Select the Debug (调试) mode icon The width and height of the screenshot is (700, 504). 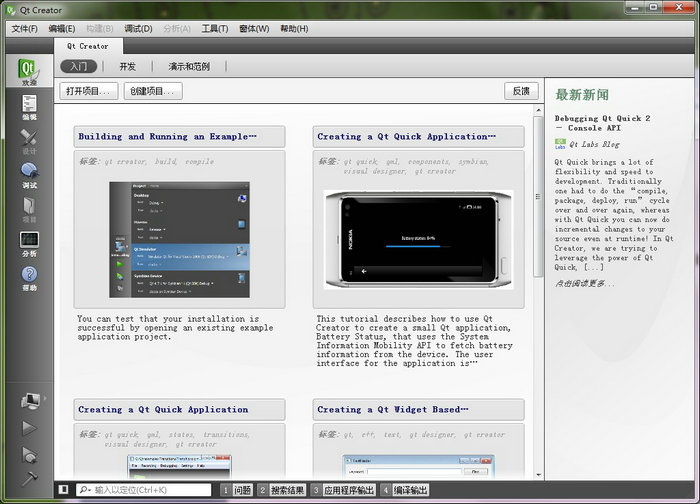(29, 175)
